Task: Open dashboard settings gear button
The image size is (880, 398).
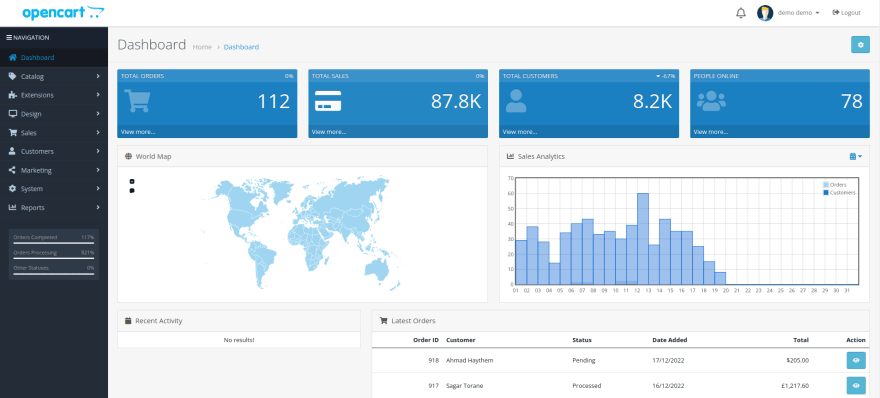Action: pos(860,45)
